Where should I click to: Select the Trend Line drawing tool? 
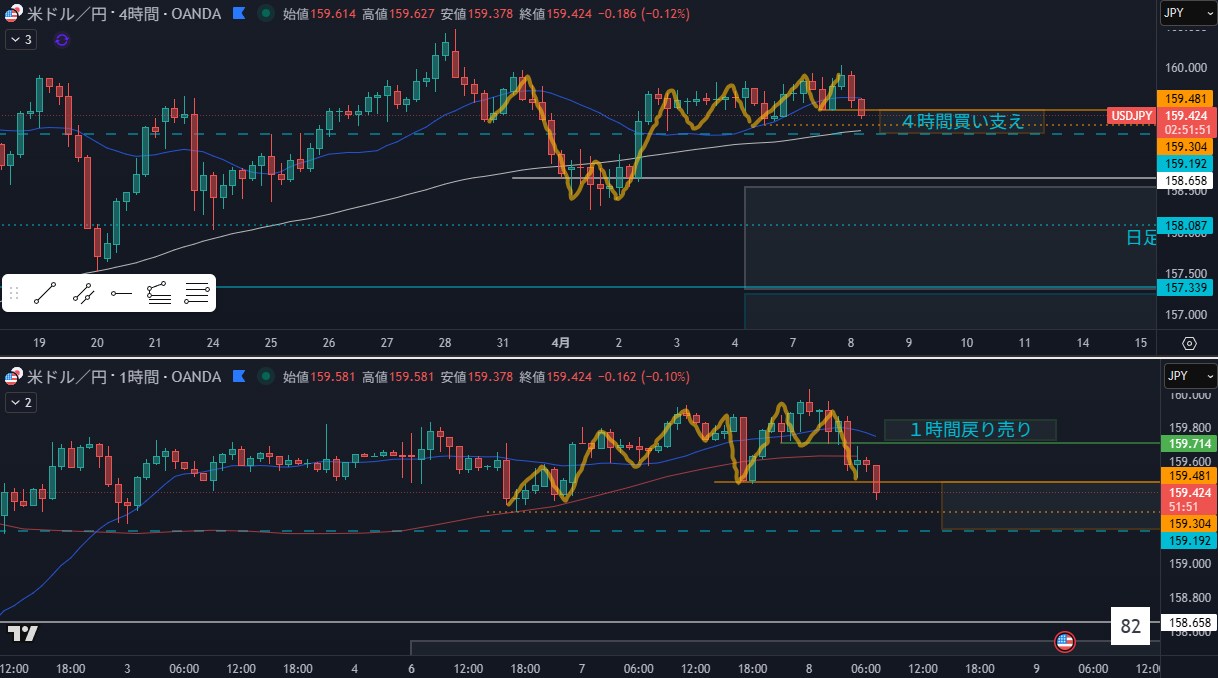pyautogui.click(x=44, y=293)
